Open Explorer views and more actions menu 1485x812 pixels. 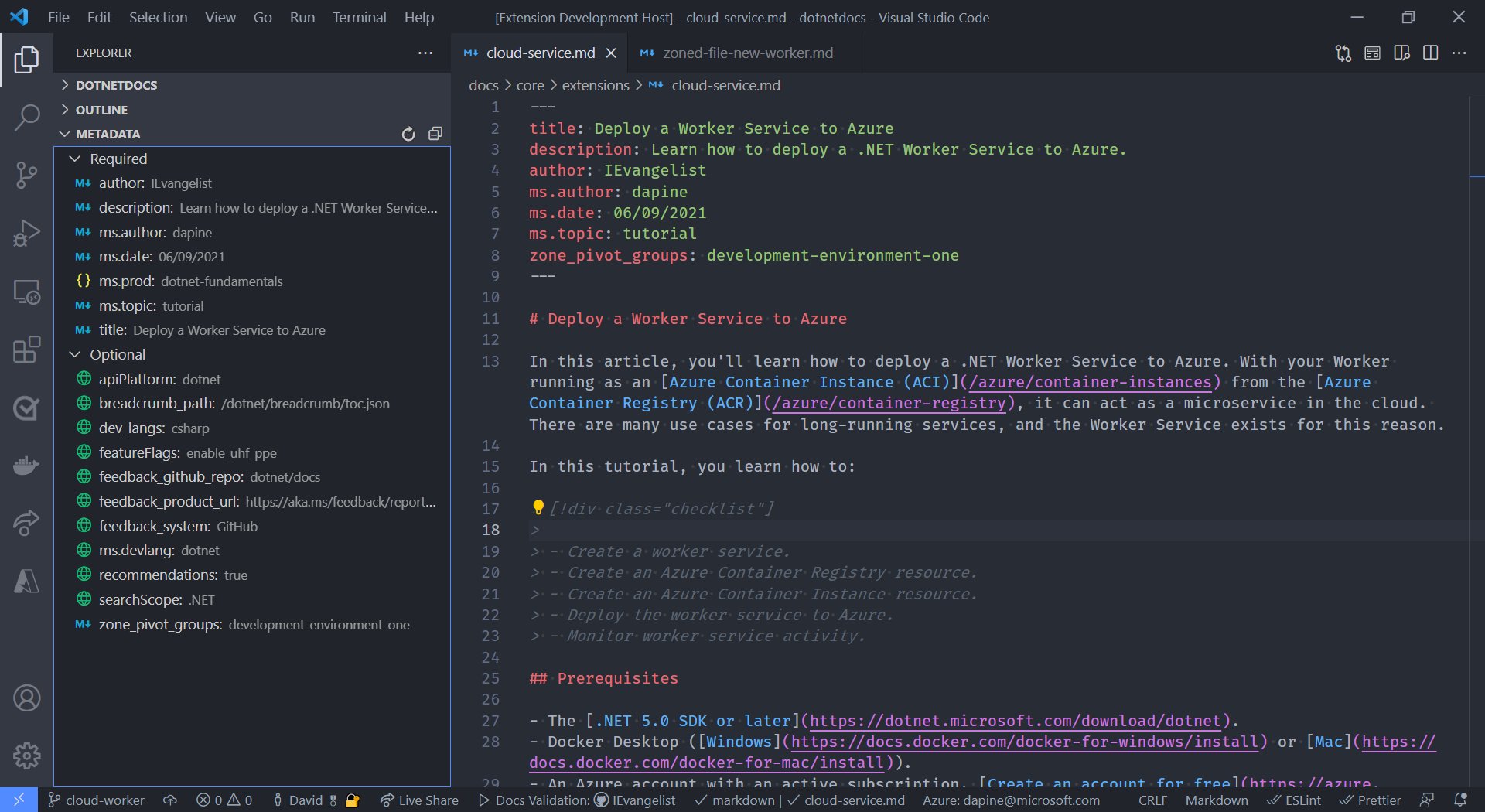click(x=425, y=53)
